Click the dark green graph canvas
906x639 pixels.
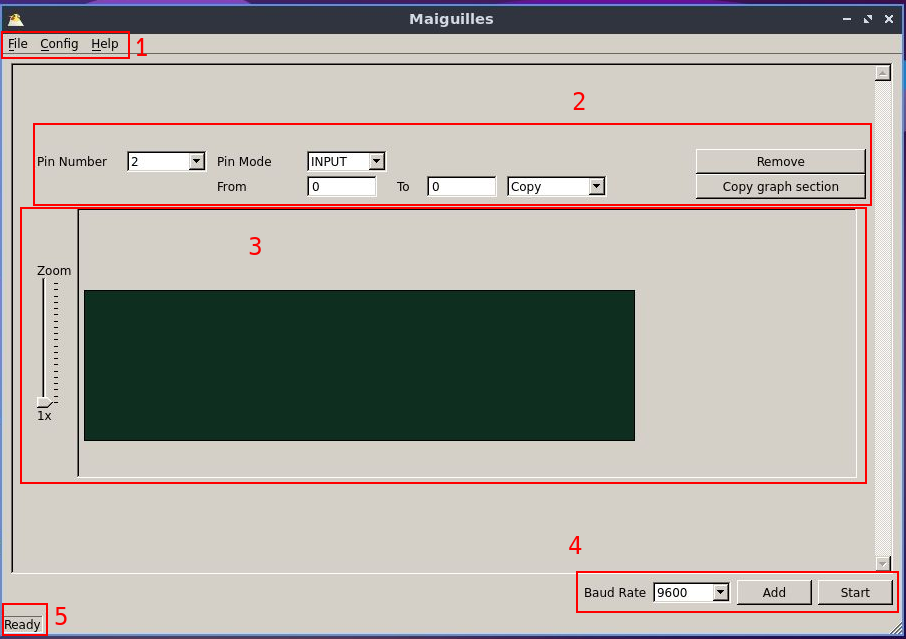(359, 365)
